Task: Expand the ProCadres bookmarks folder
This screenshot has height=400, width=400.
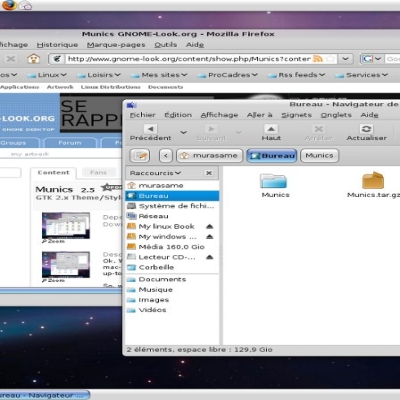Action: tap(228, 75)
